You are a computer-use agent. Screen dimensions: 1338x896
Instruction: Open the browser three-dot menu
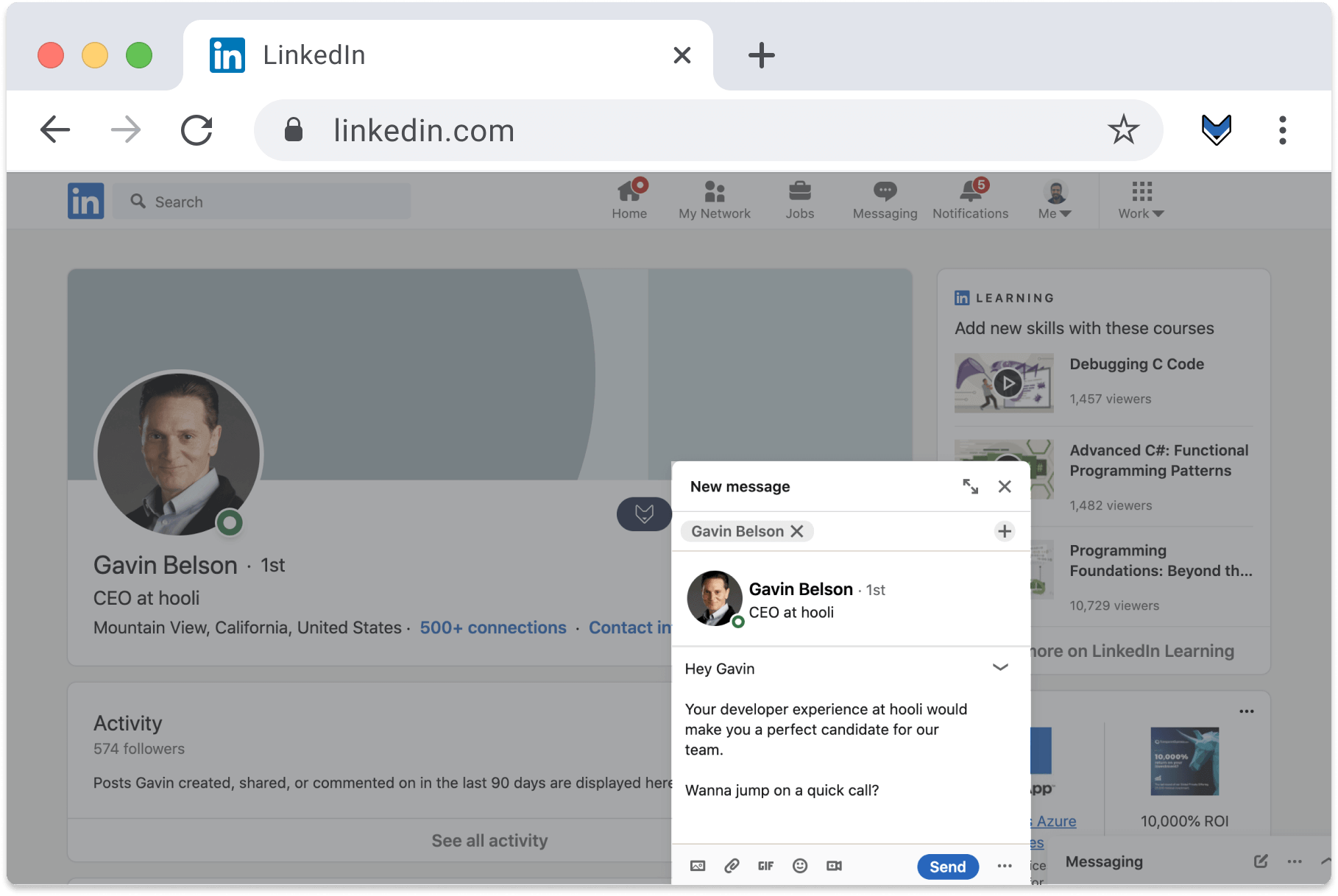pos(1283,130)
